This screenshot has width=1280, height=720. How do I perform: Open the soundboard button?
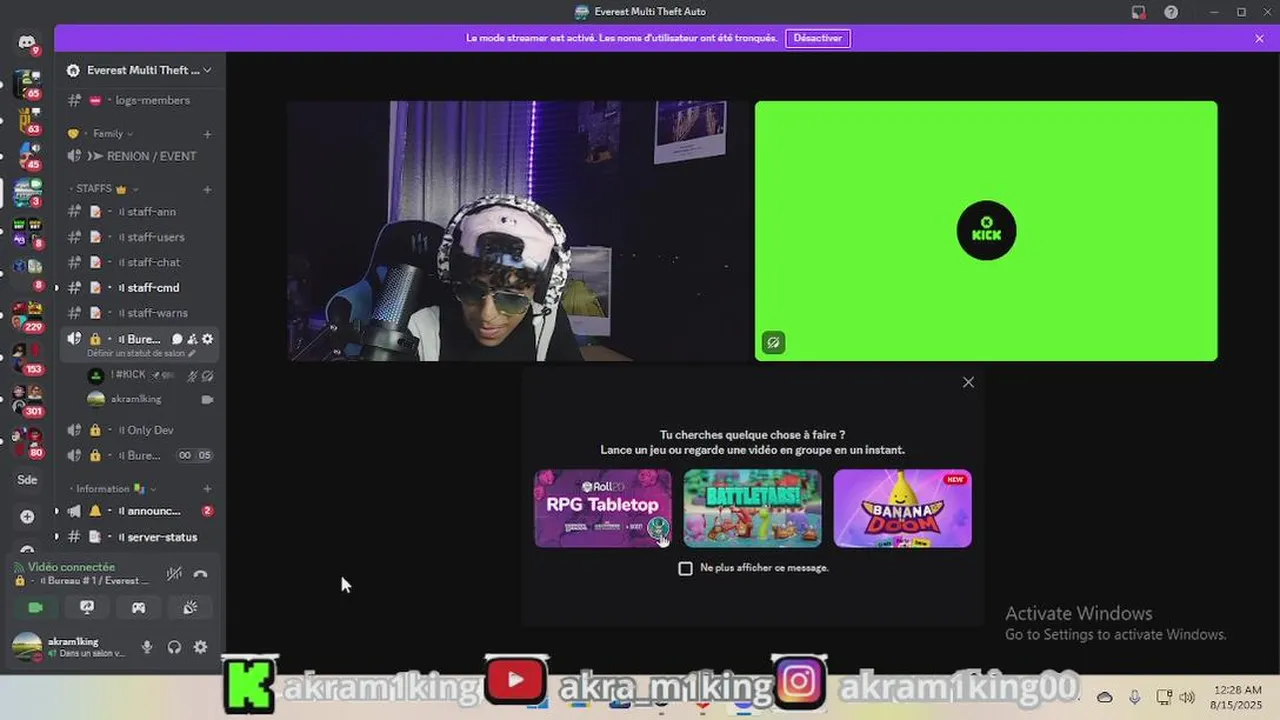click(190, 607)
